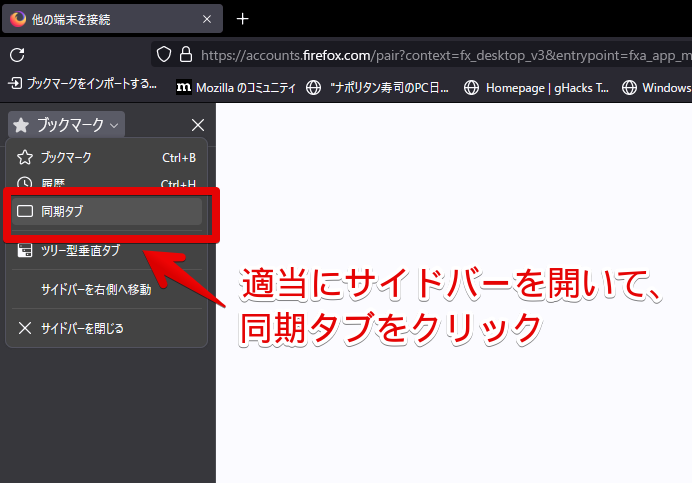Close the sidebar with the X button
692x483 pixels.
click(x=198, y=125)
